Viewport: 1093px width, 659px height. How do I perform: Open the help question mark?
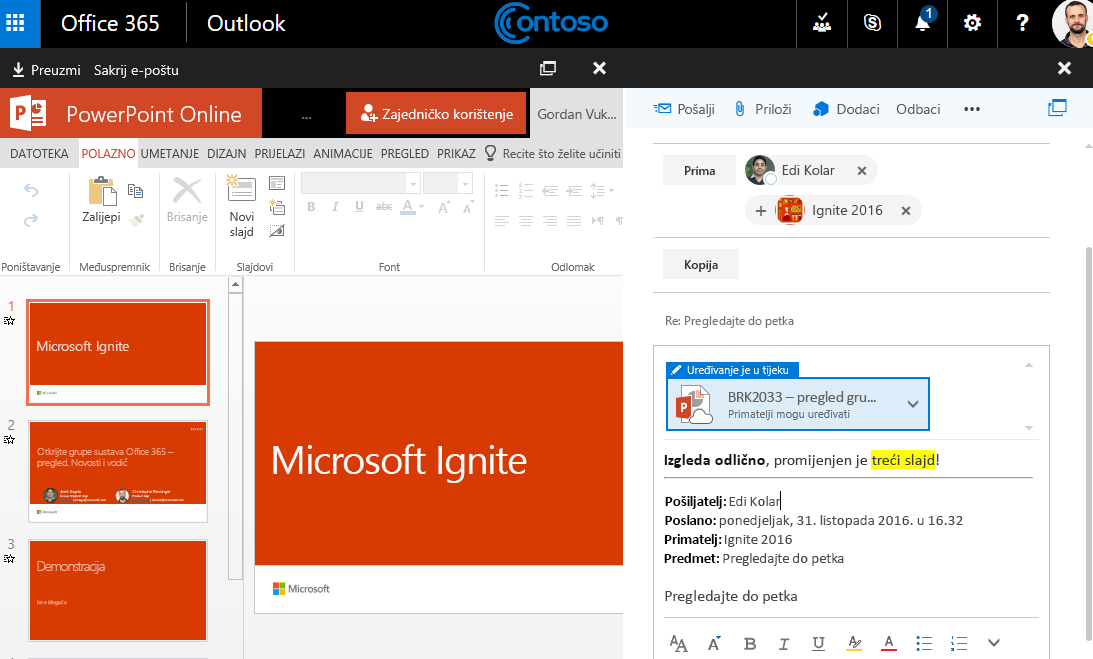tap(1022, 23)
